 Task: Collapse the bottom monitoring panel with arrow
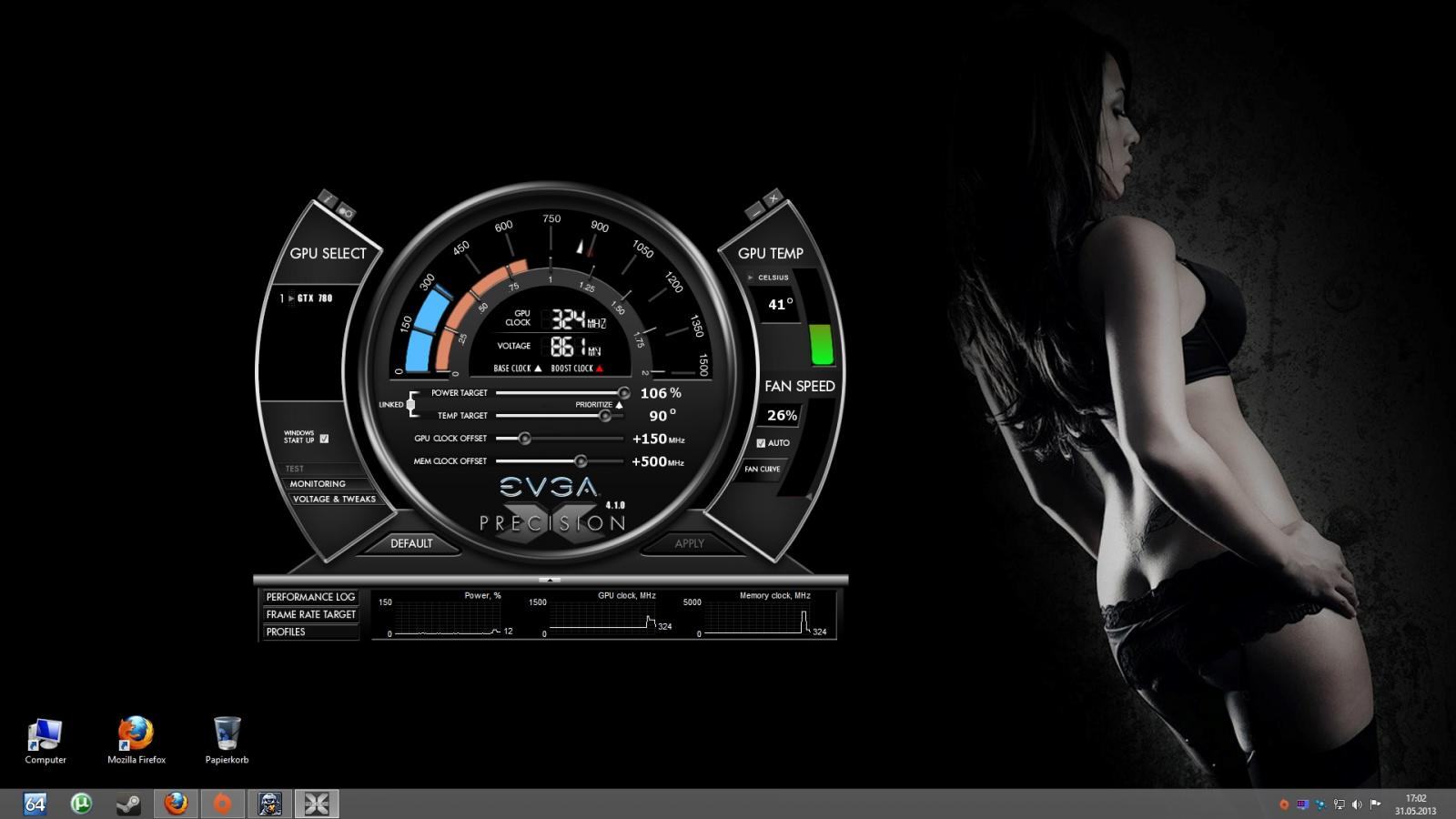(550, 580)
